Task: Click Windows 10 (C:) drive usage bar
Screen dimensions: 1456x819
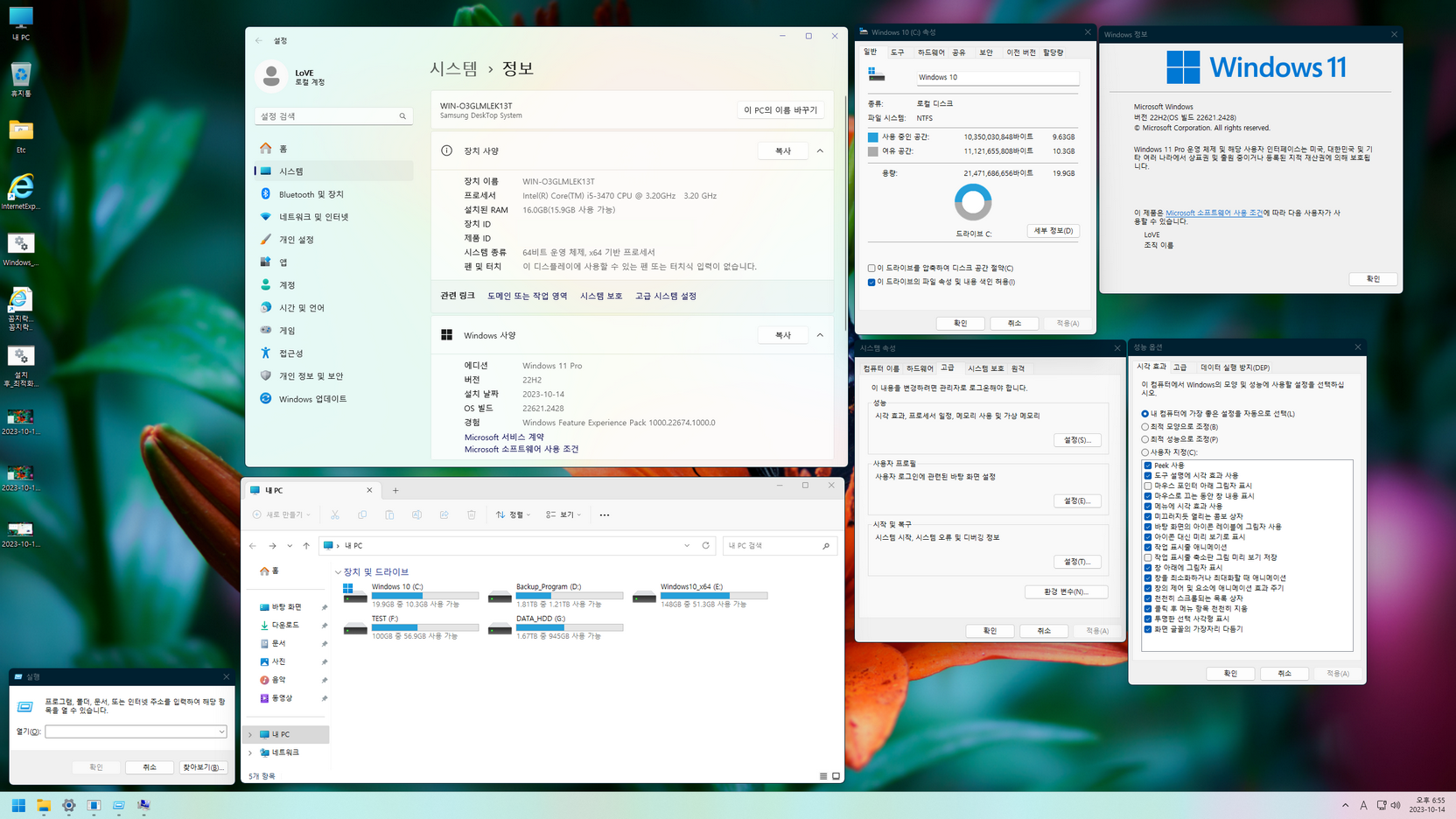Action: point(425,595)
